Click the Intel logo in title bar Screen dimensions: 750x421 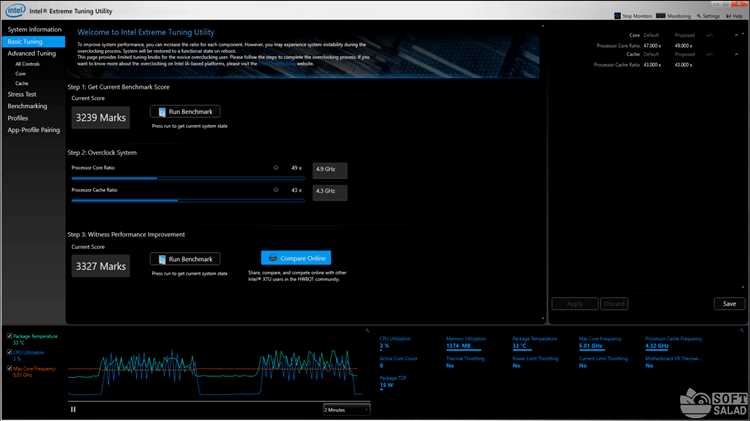pyautogui.click(x=15, y=10)
